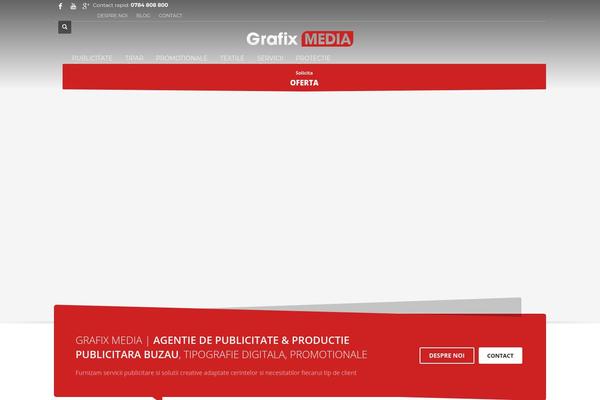Open the TEXTILE menu
The height and width of the screenshot is (400, 600).
coord(232,58)
